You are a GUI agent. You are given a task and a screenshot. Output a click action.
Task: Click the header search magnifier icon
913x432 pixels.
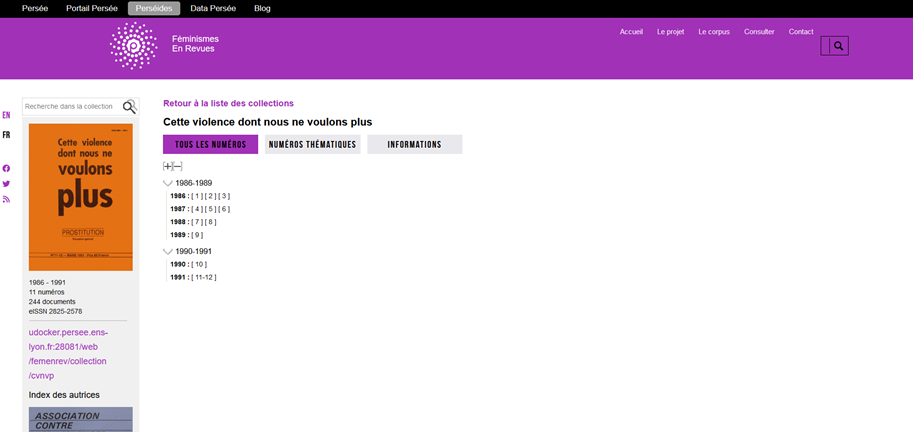pos(838,46)
